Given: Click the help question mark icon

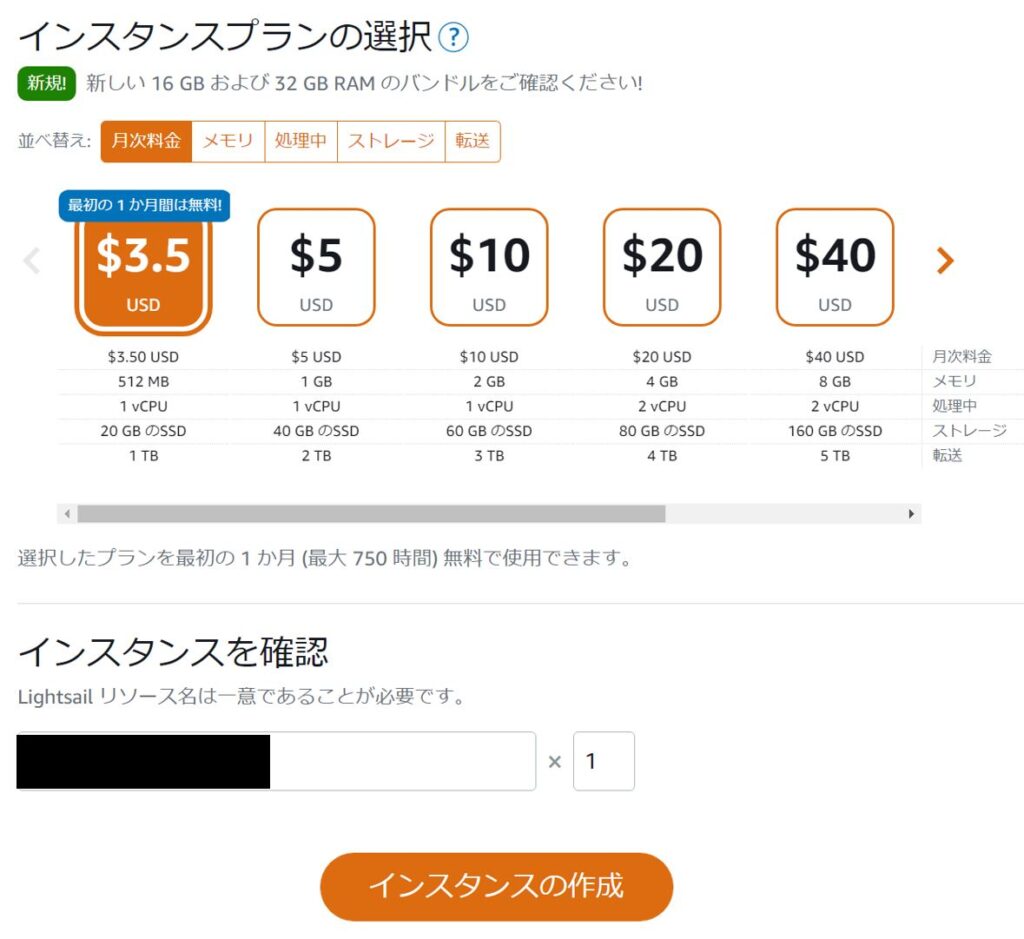Looking at the screenshot, I should coord(453,38).
